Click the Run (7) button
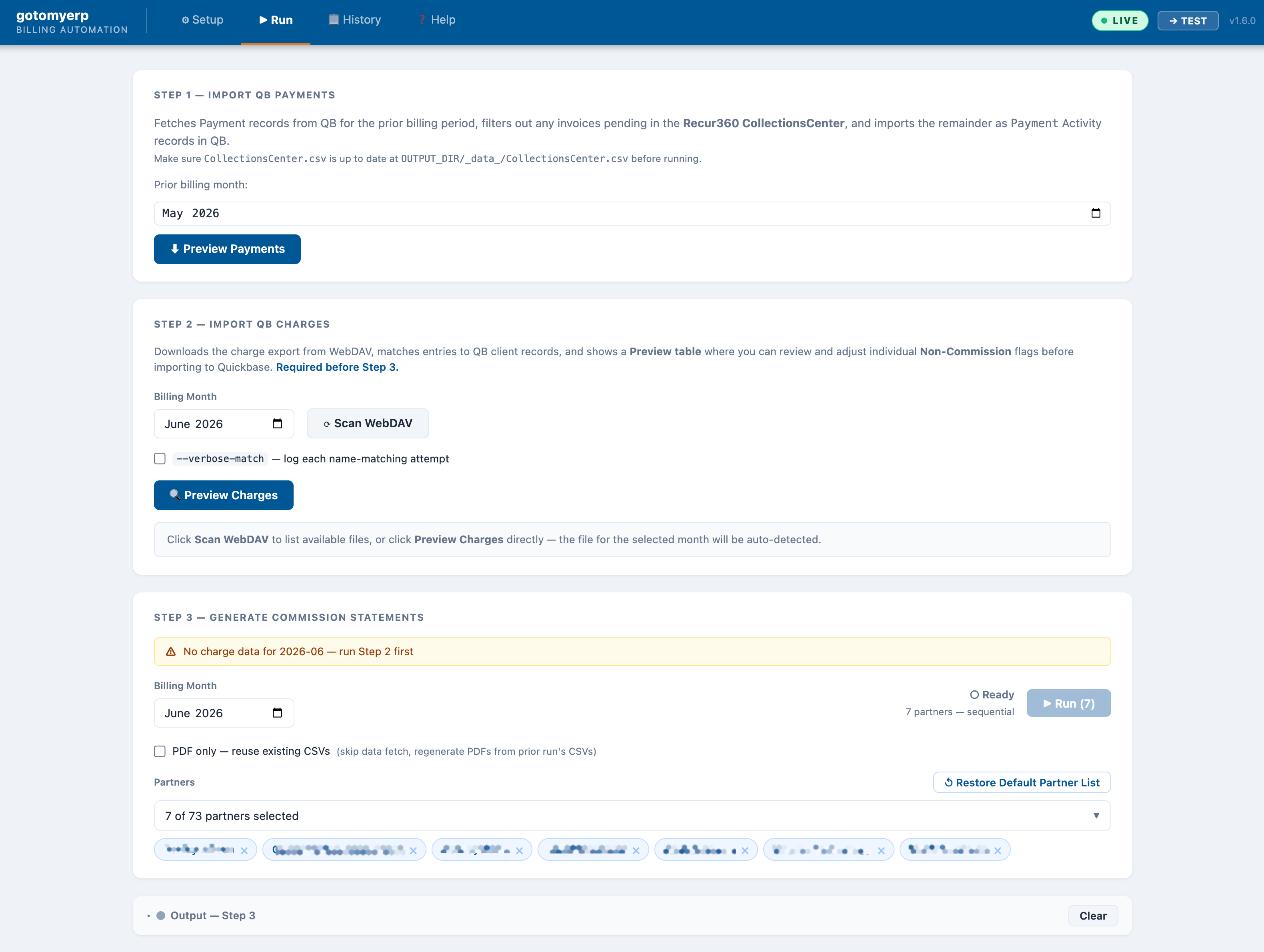 pyautogui.click(x=1068, y=704)
